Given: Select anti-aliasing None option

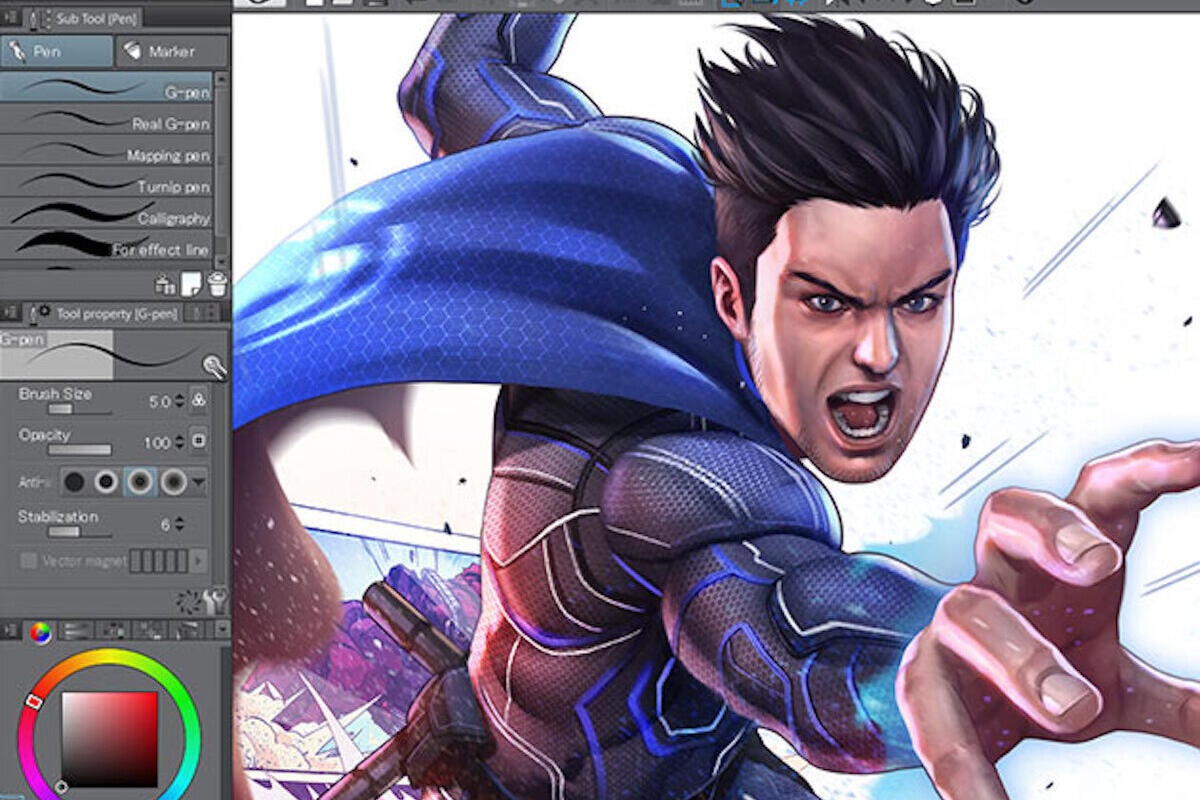Looking at the screenshot, I should (x=73, y=482).
